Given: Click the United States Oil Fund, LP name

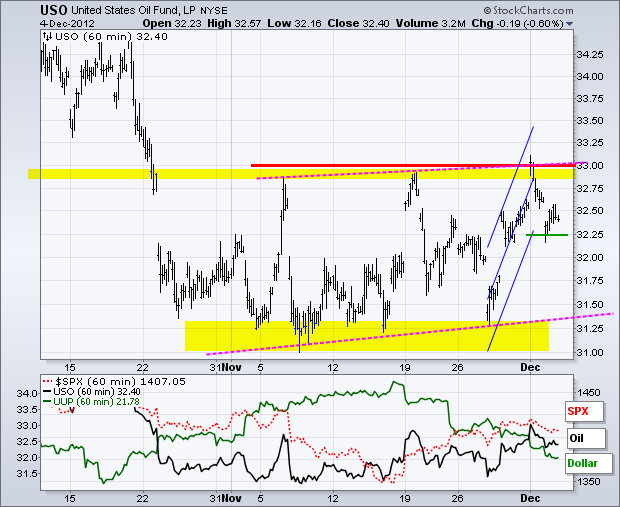Looking at the screenshot, I should pos(134,11).
